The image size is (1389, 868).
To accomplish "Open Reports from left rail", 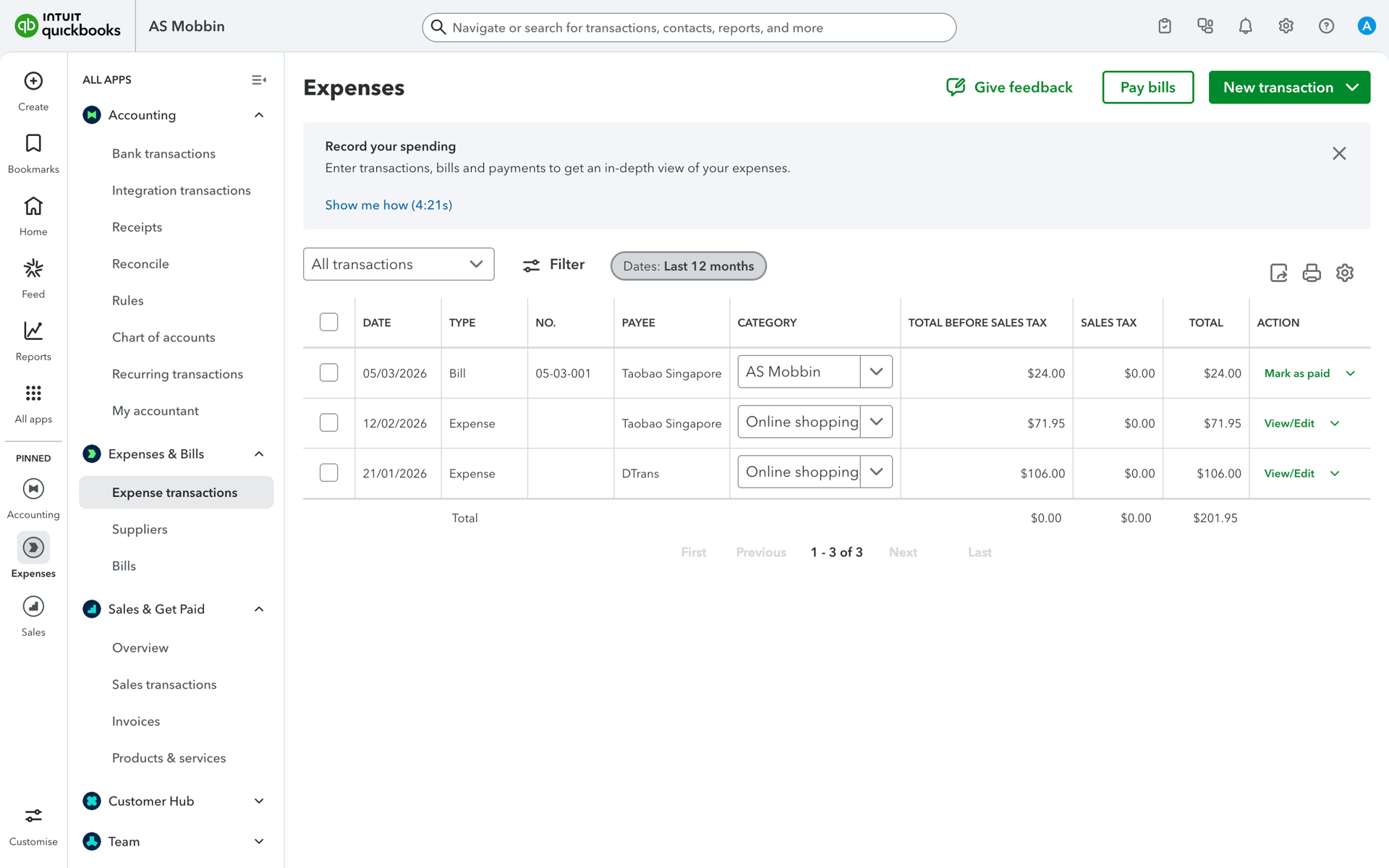I will click(33, 331).
